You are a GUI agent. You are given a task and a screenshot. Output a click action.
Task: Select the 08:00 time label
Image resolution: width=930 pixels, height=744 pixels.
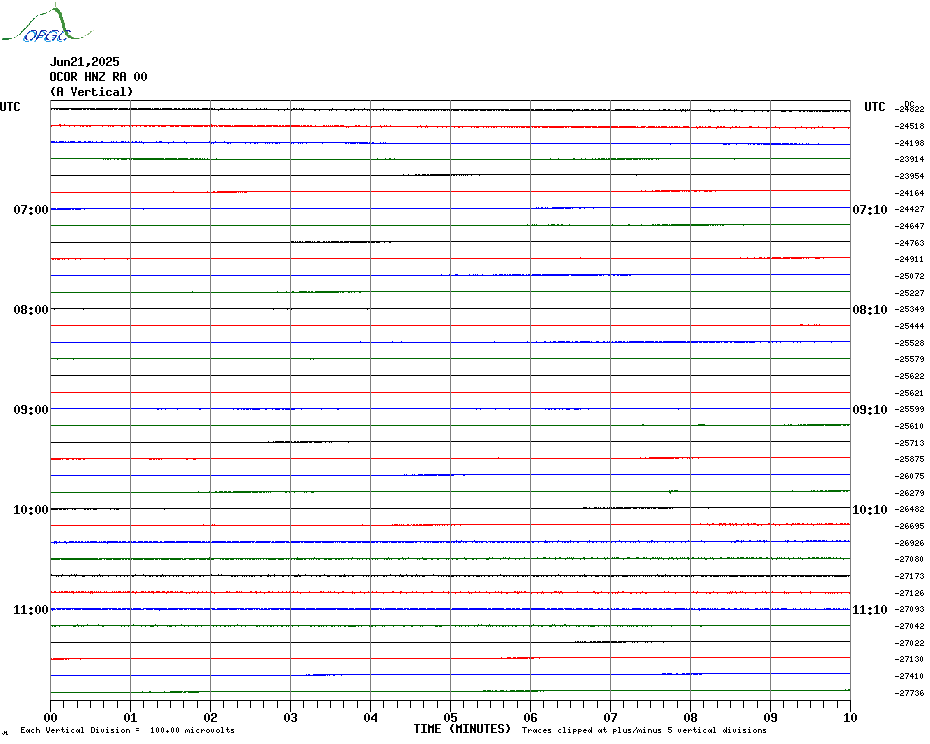(31, 310)
